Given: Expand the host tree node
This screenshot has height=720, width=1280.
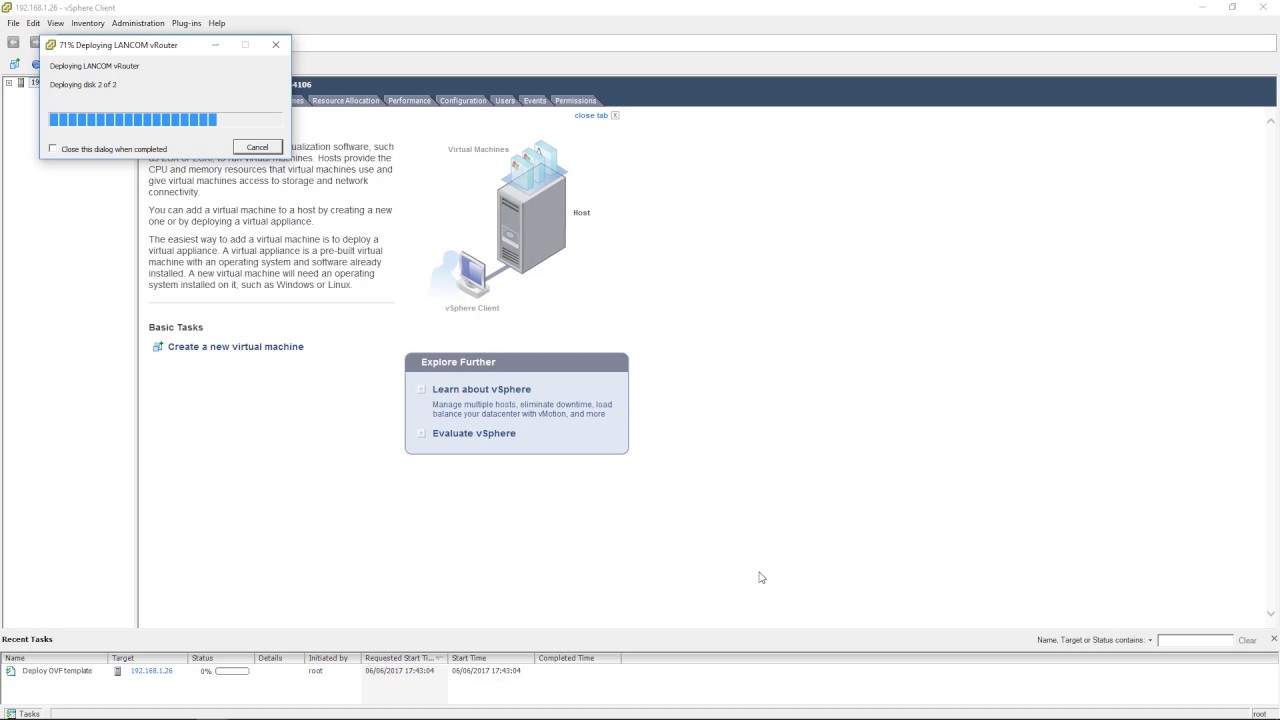Looking at the screenshot, I should point(9,83).
